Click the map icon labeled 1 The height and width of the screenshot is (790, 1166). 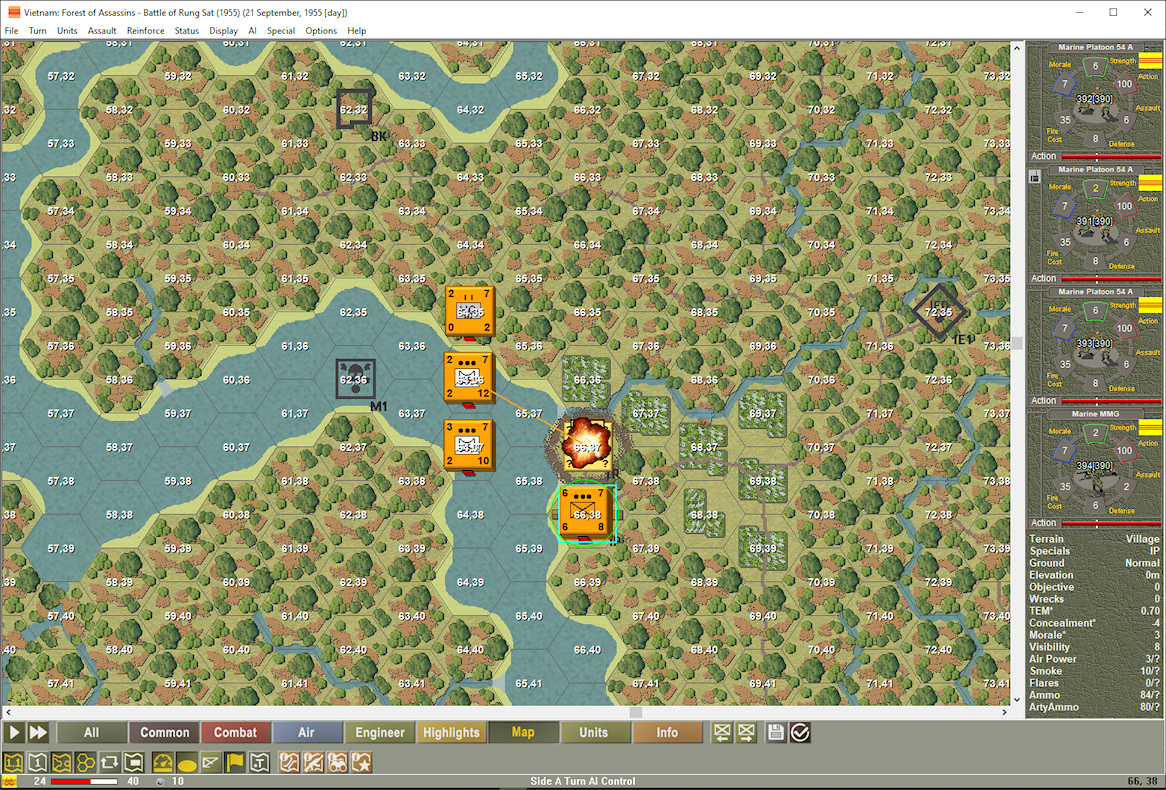click(38, 762)
